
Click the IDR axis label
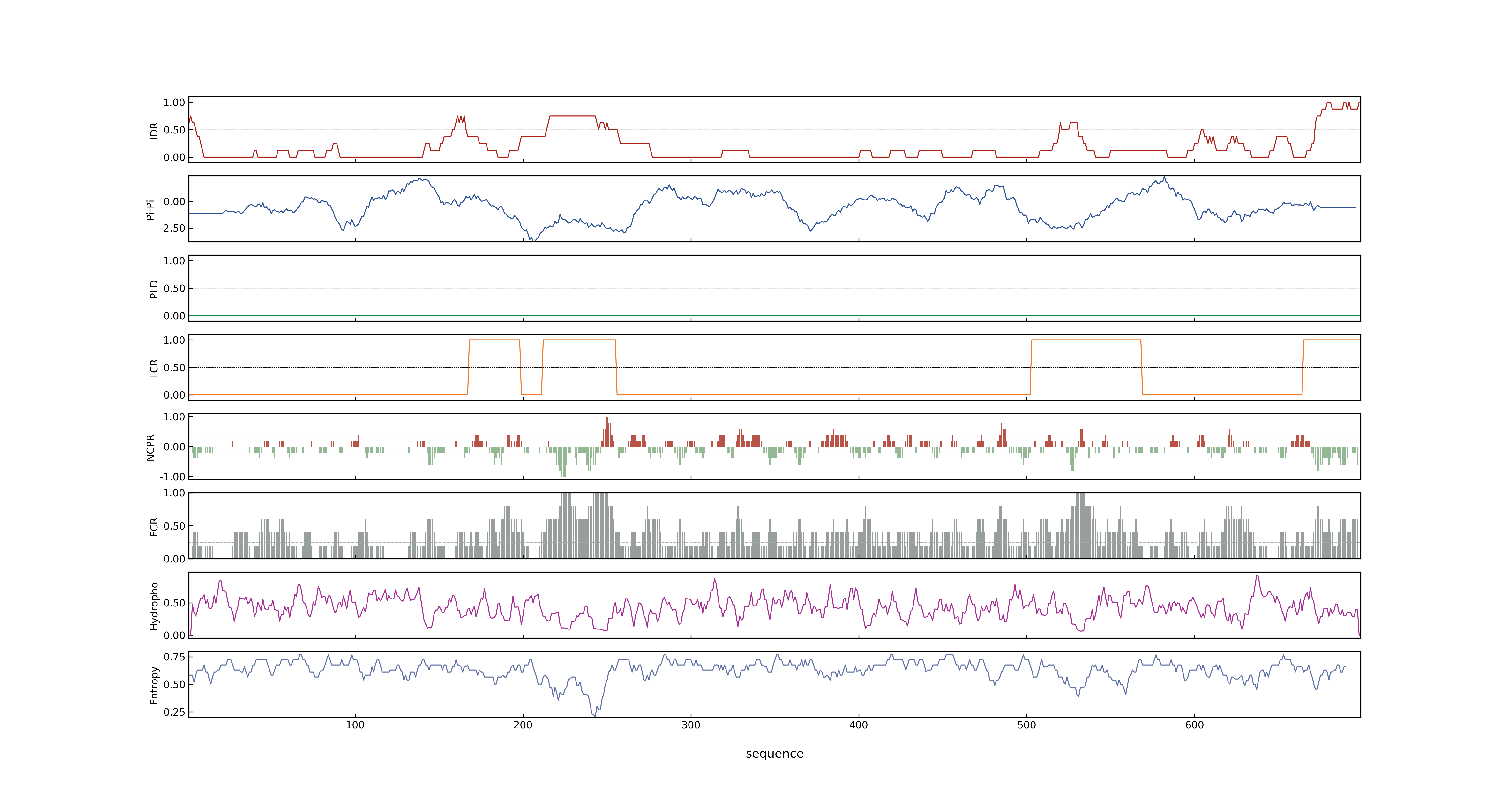(x=154, y=130)
